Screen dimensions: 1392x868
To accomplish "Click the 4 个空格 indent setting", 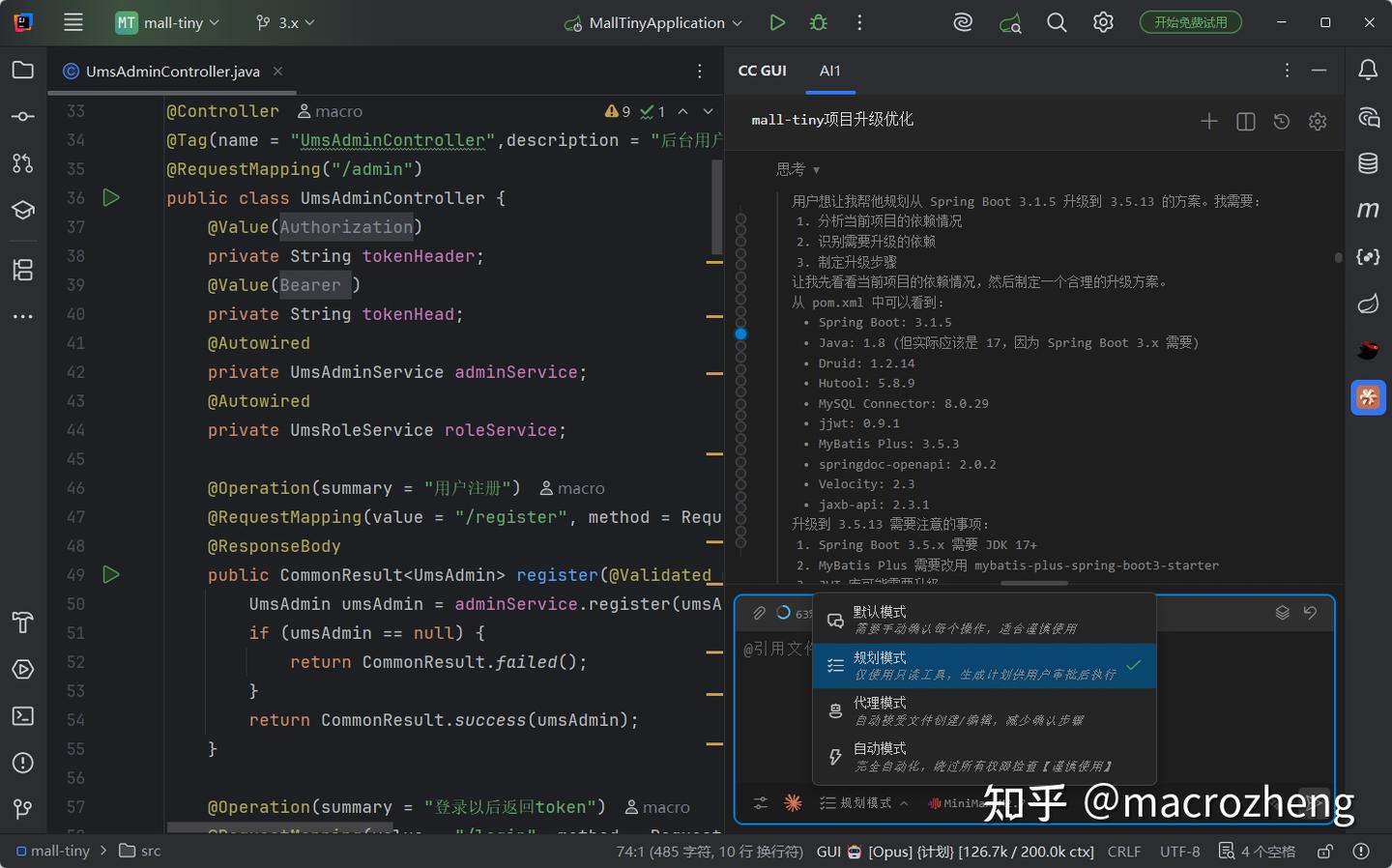I will coord(1257,852).
